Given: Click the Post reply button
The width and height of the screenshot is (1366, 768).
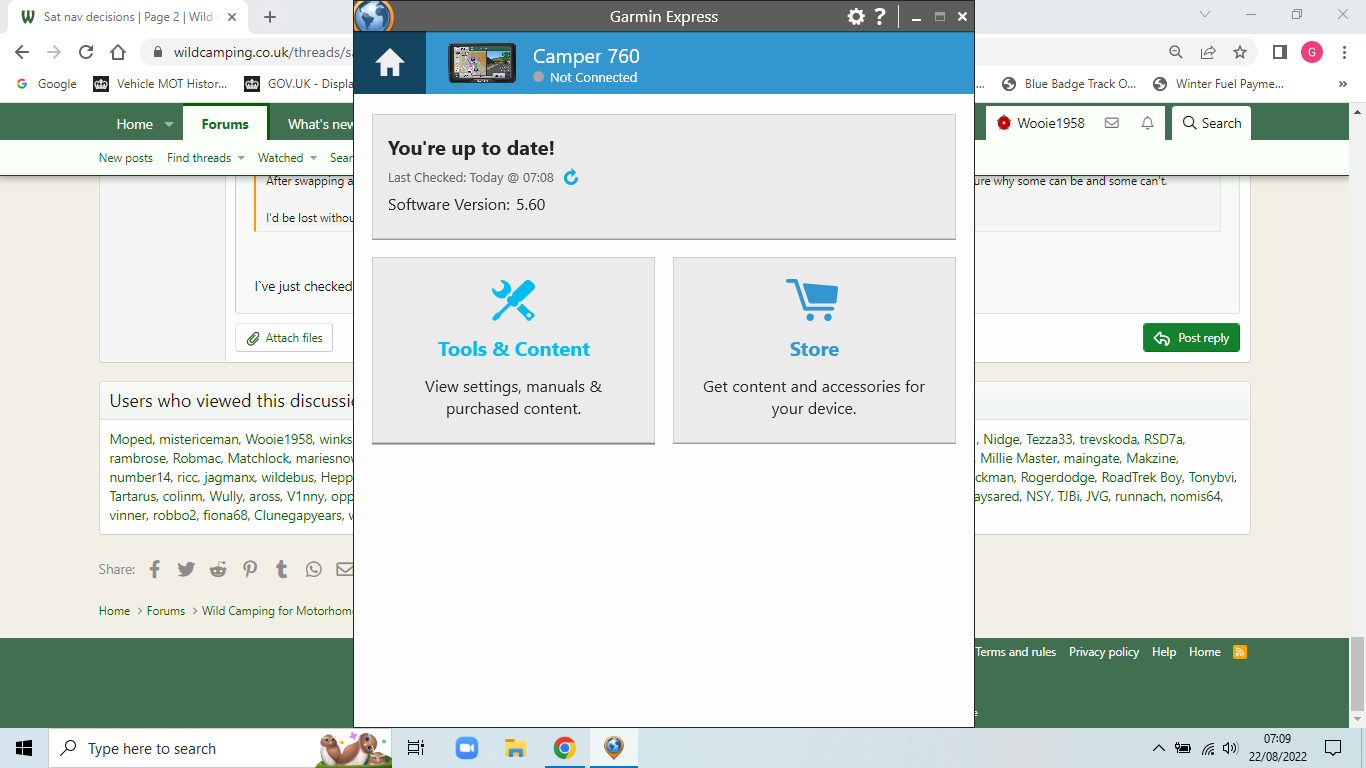Looking at the screenshot, I should 1191,338.
